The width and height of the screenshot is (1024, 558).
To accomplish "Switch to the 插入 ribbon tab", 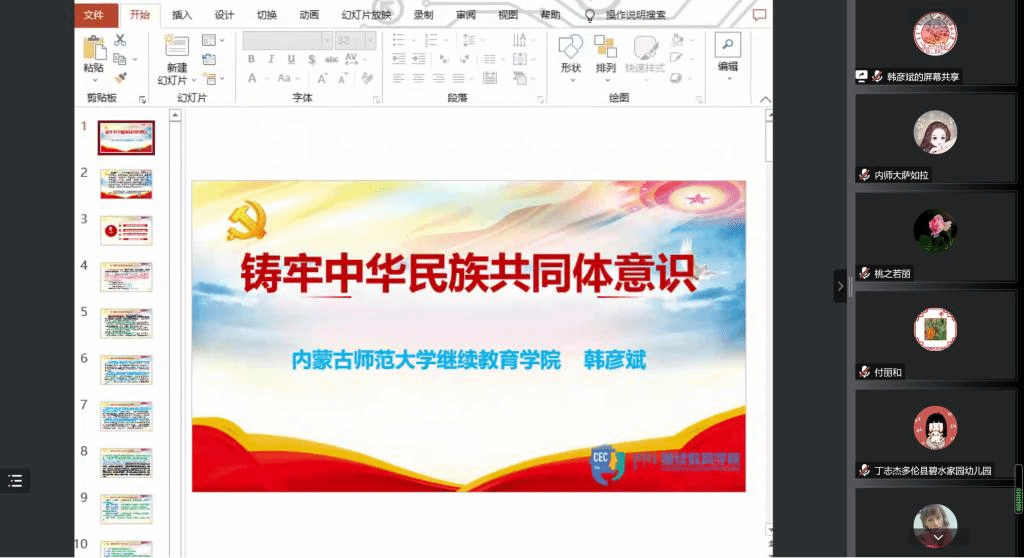I will pos(182,15).
